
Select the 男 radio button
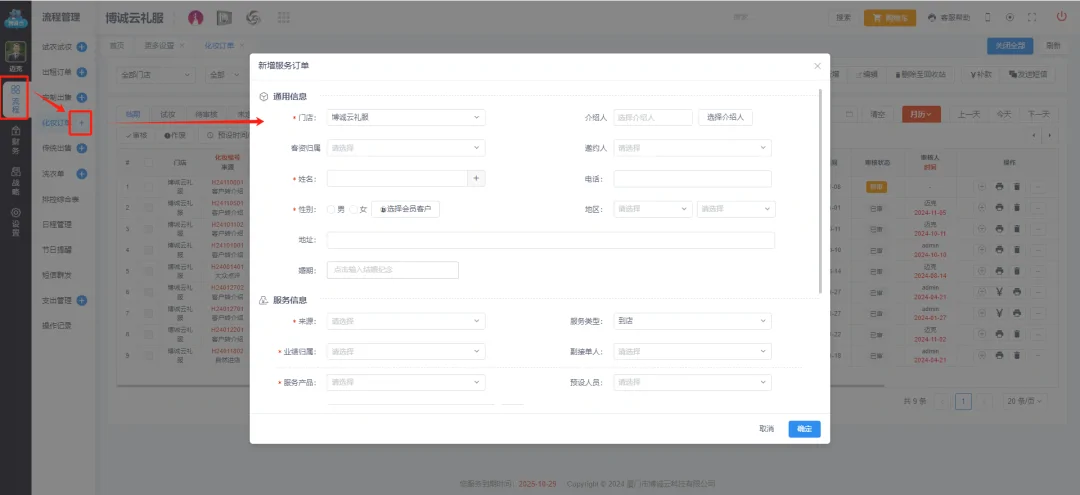(331, 209)
